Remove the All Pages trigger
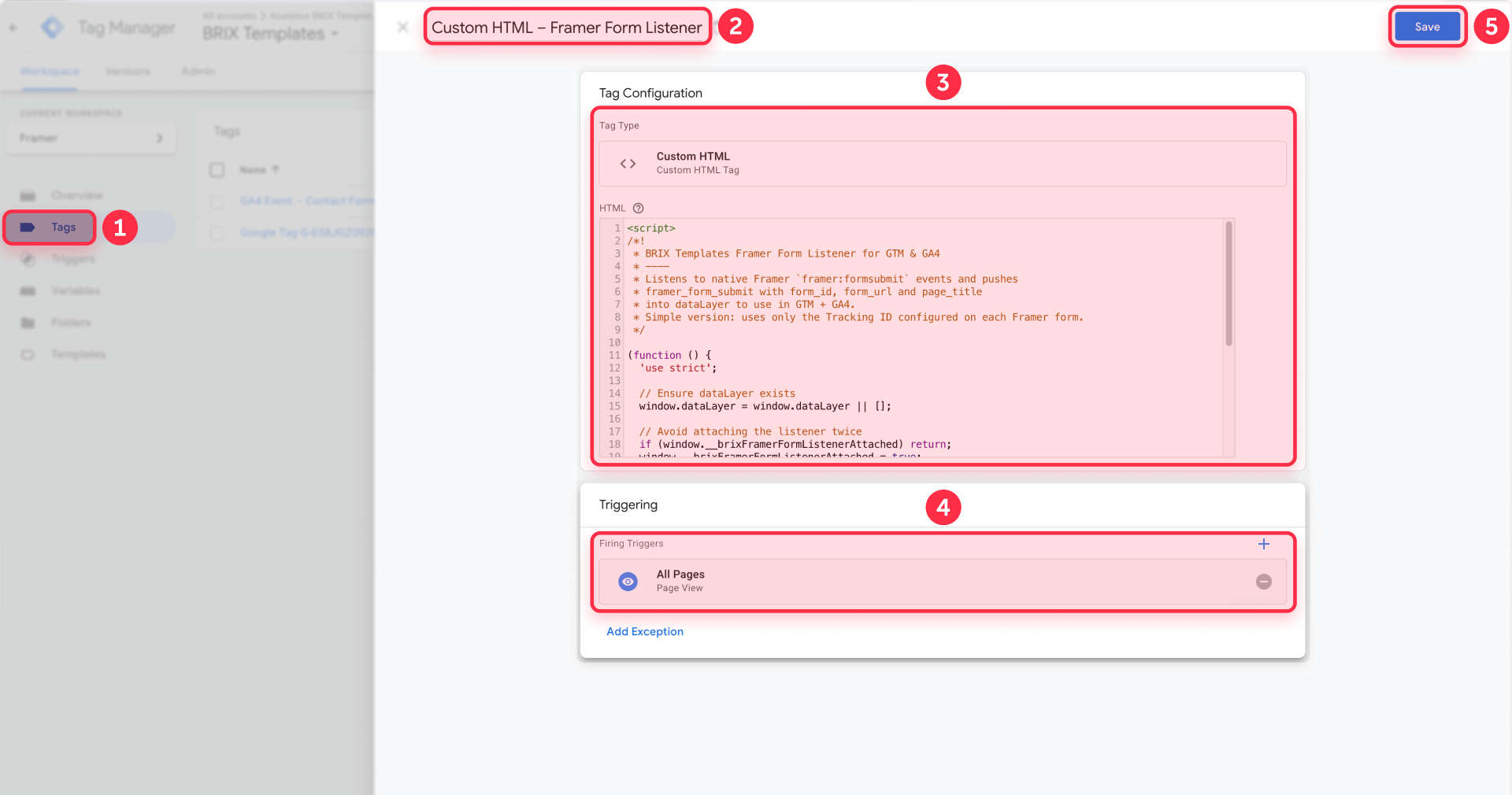1512x795 pixels. [1264, 582]
